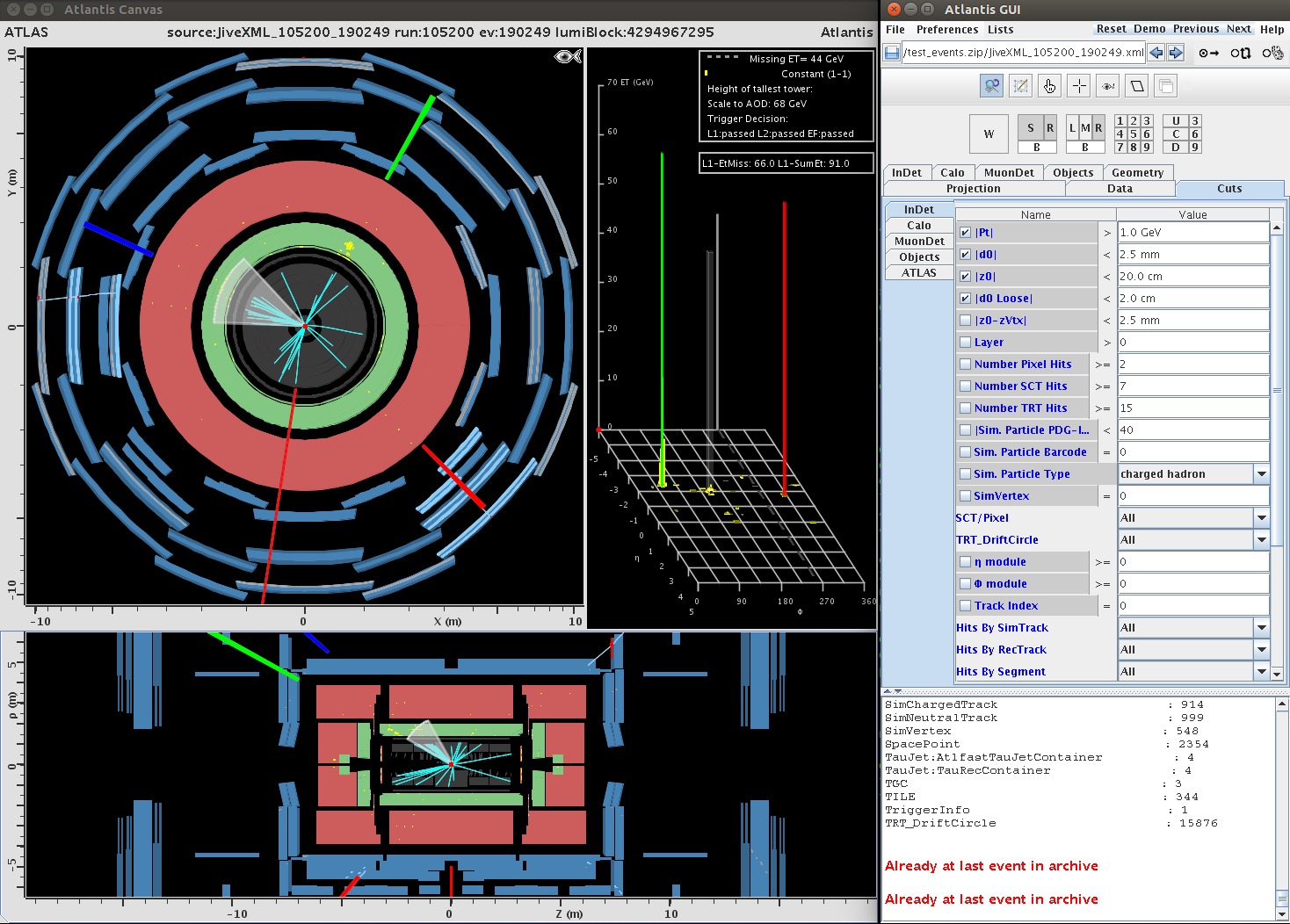Image resolution: width=1290 pixels, height=924 pixels.
Task: Toggle the >= operator for Number Pixel Hits
Action: pos(1103,365)
